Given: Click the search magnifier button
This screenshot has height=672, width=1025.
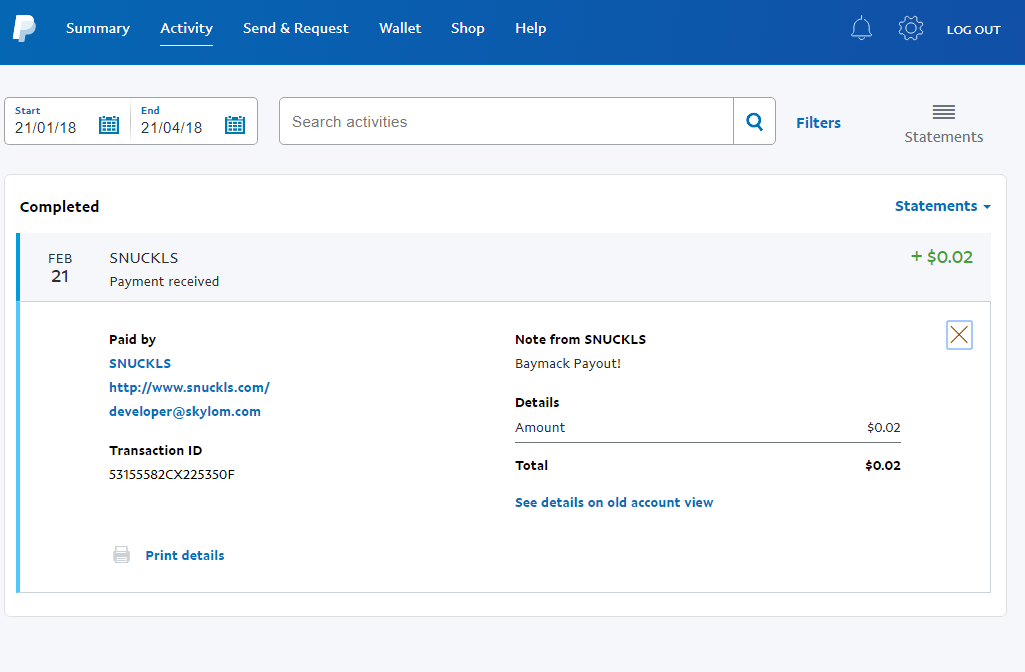Looking at the screenshot, I should click(x=754, y=121).
